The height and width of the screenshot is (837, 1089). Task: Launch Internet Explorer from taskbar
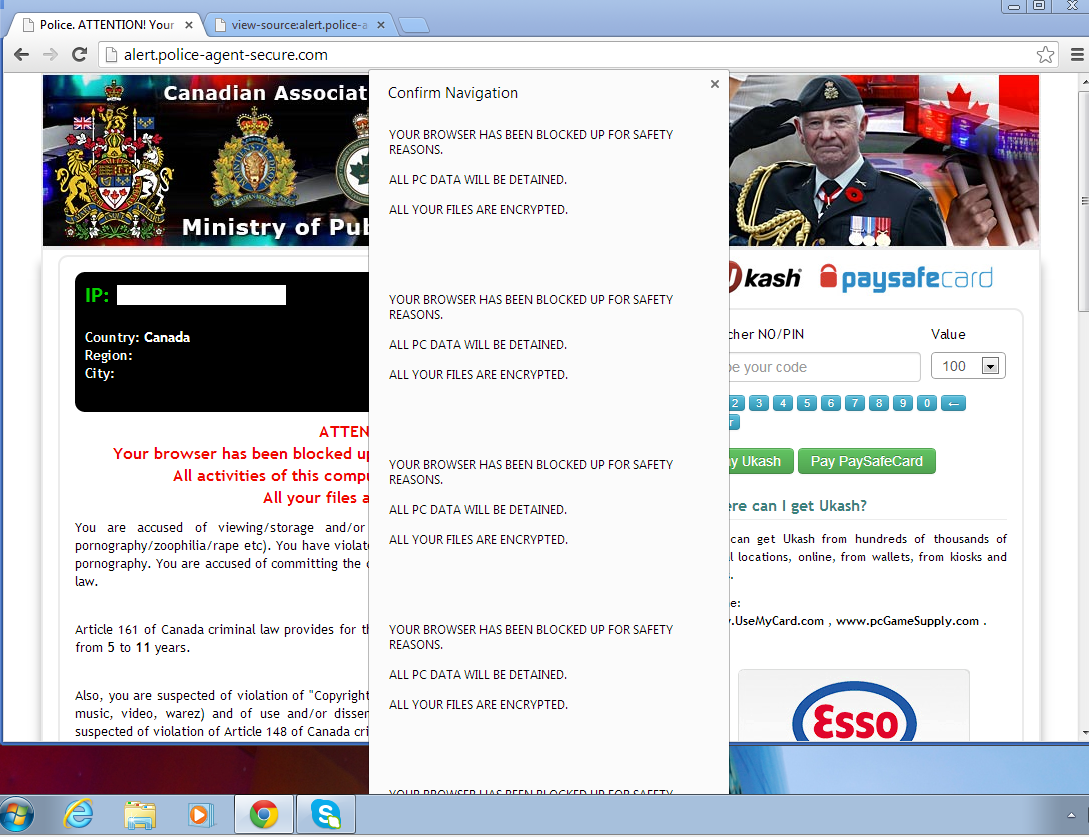78,814
